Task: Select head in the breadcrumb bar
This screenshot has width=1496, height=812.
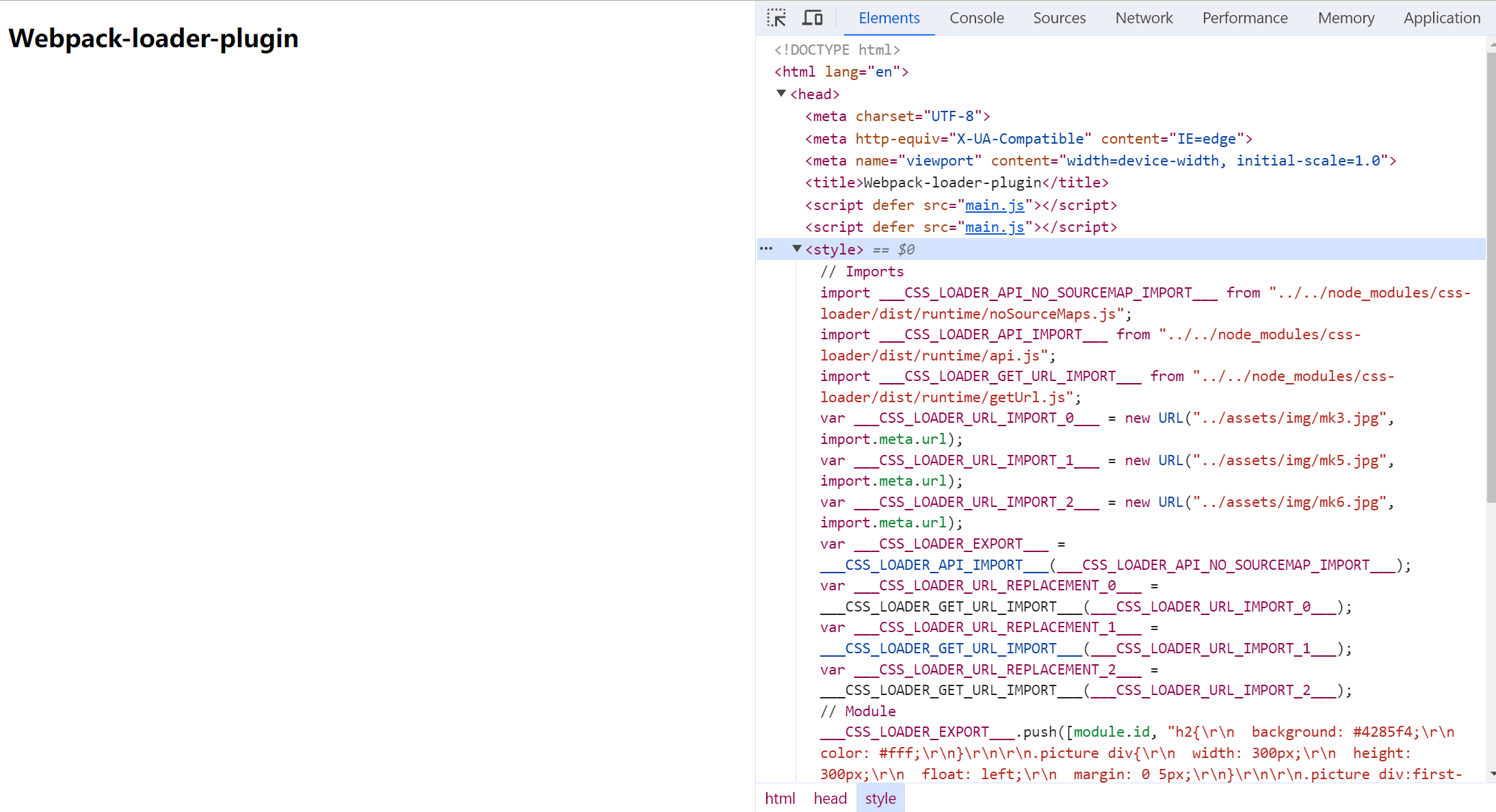Action: [830, 798]
